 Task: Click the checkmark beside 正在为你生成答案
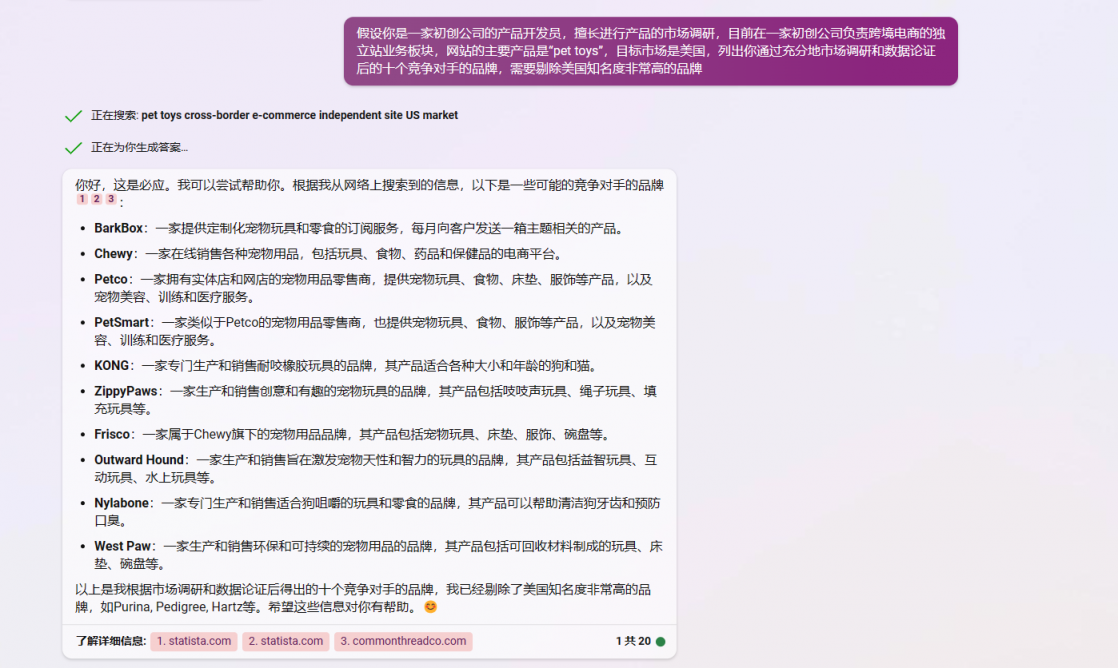click(x=73, y=148)
